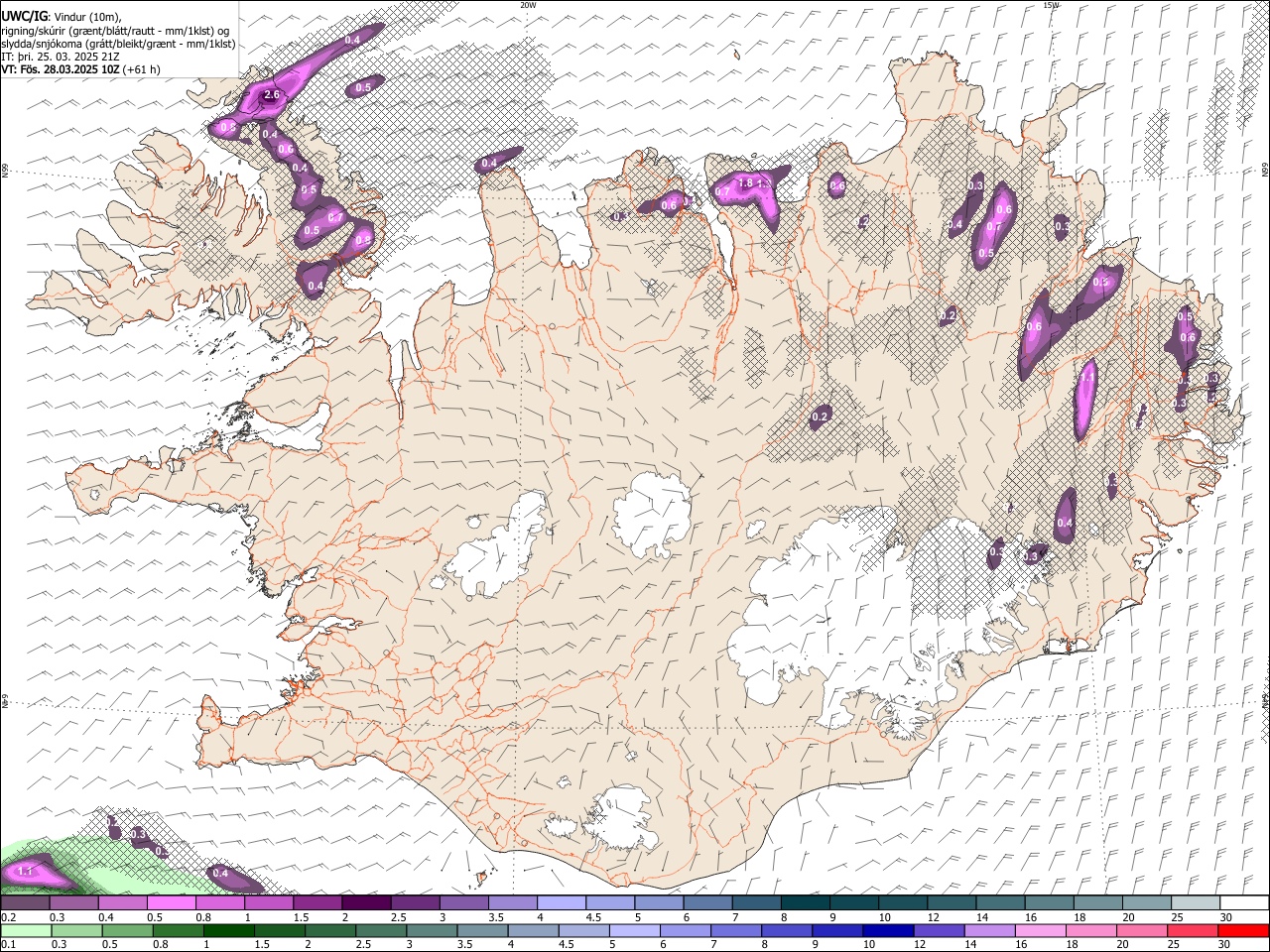Select the white swatch after 30 in upper legend
Image resolution: width=1270 pixels, height=952 pixels.
[1243, 903]
